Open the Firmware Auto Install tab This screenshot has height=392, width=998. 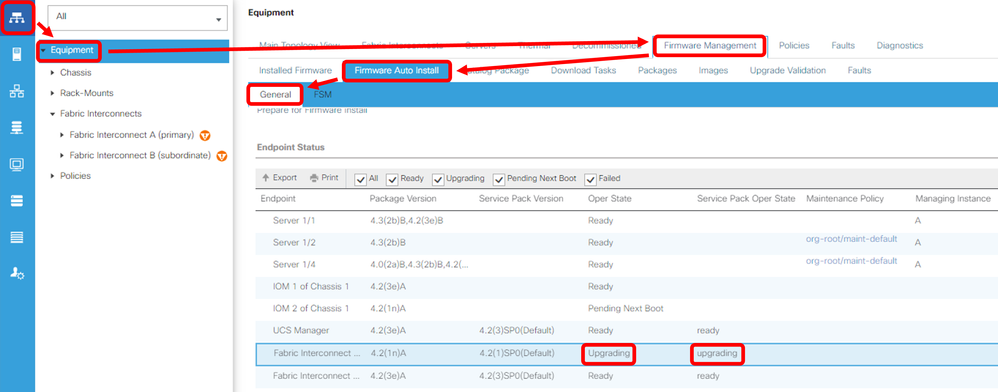point(397,71)
